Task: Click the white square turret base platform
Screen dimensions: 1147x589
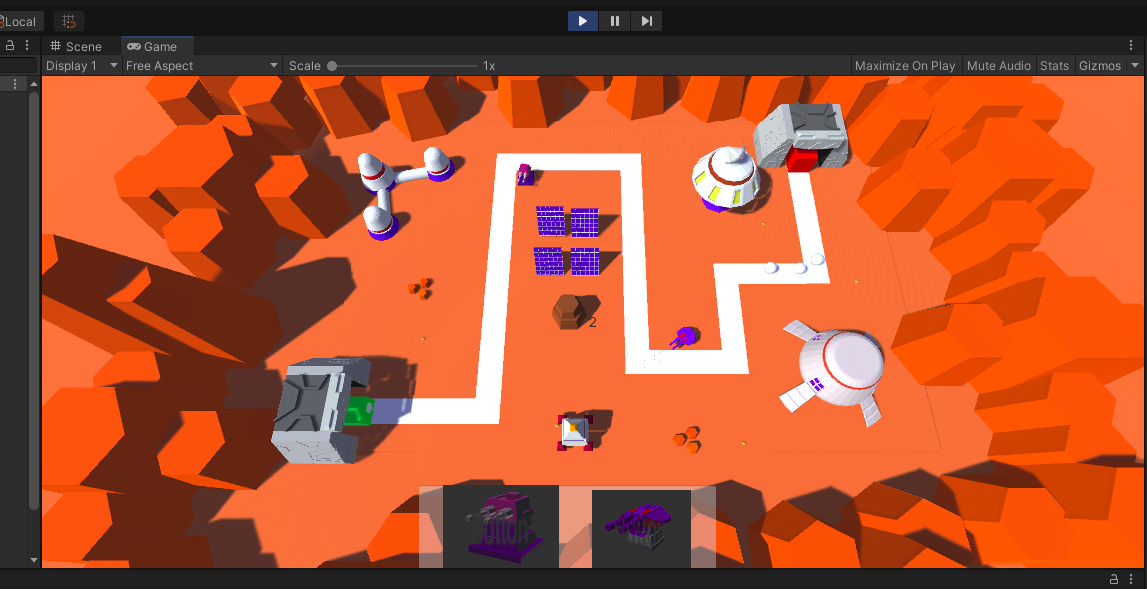Action: pos(575,432)
